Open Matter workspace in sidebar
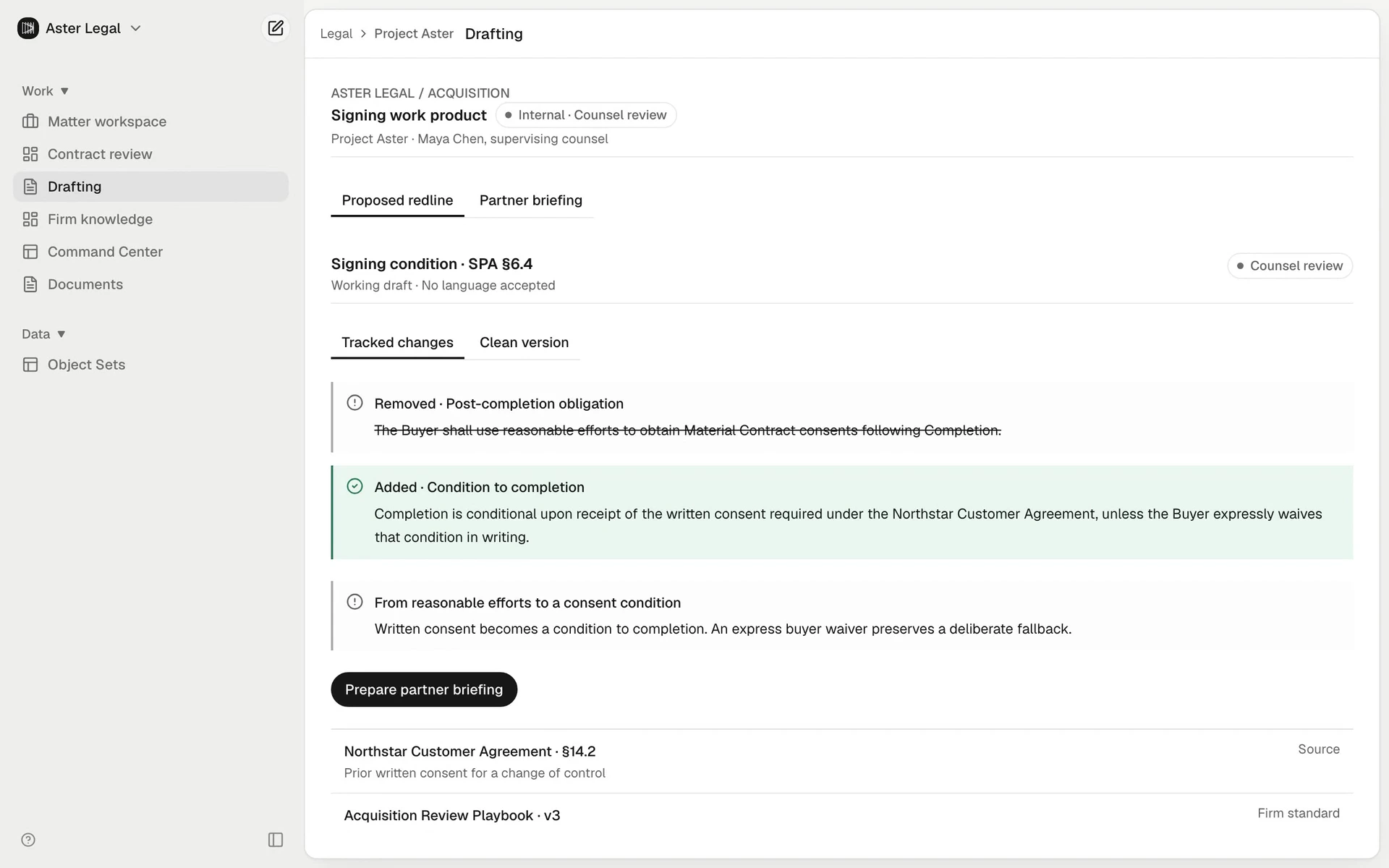The image size is (1389, 868). coord(150,122)
